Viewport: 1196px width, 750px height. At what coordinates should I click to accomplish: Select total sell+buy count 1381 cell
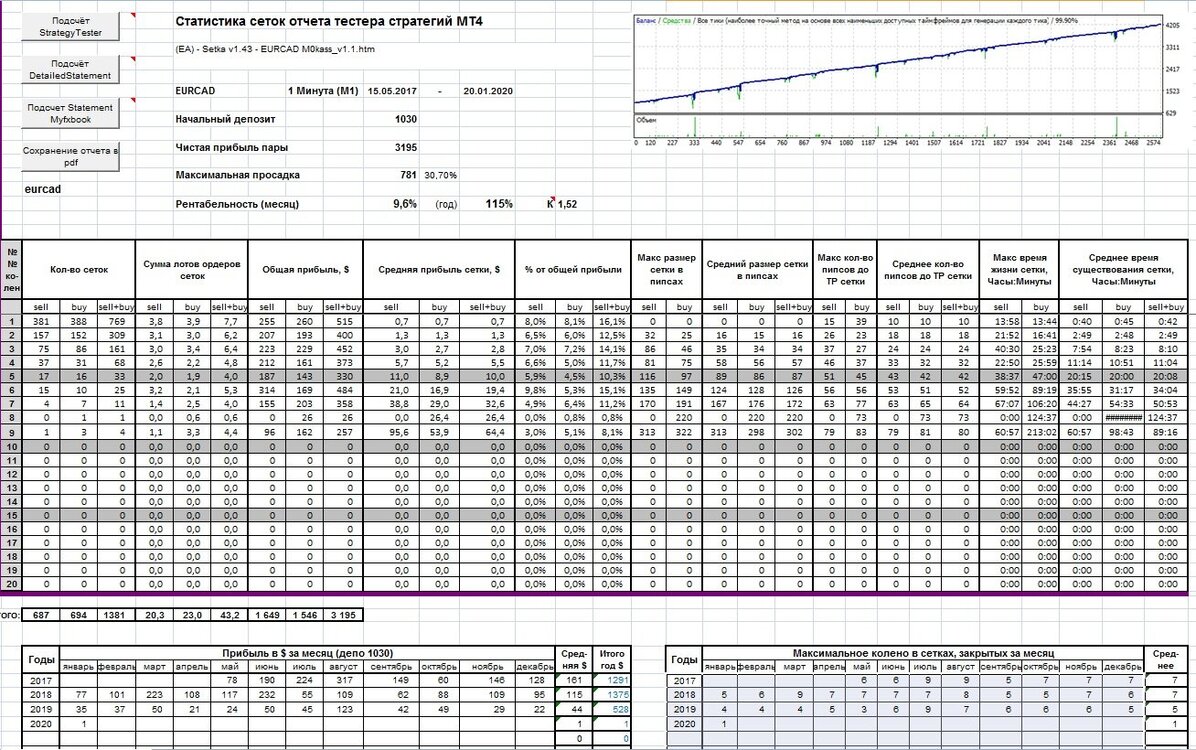[115, 614]
